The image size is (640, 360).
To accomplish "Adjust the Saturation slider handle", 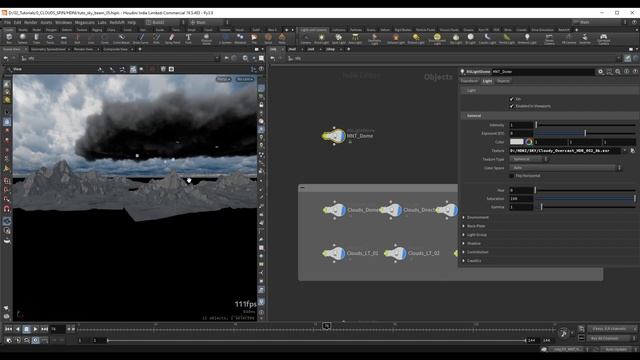I will pyautogui.click(x=634, y=198).
